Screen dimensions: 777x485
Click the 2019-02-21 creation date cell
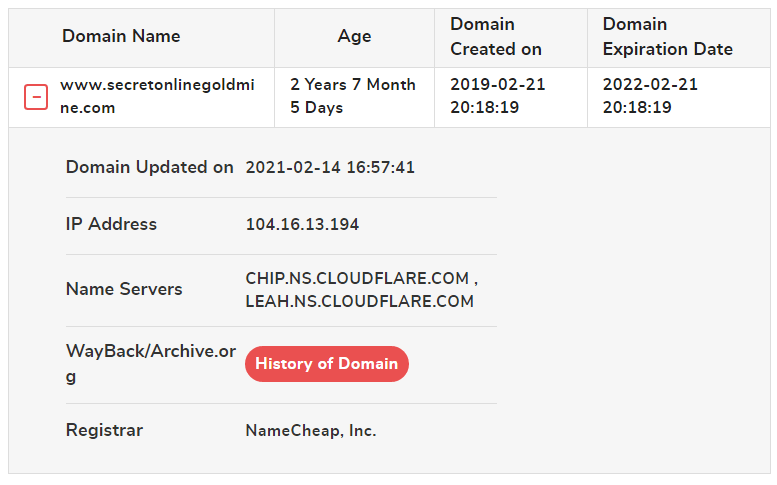498,96
